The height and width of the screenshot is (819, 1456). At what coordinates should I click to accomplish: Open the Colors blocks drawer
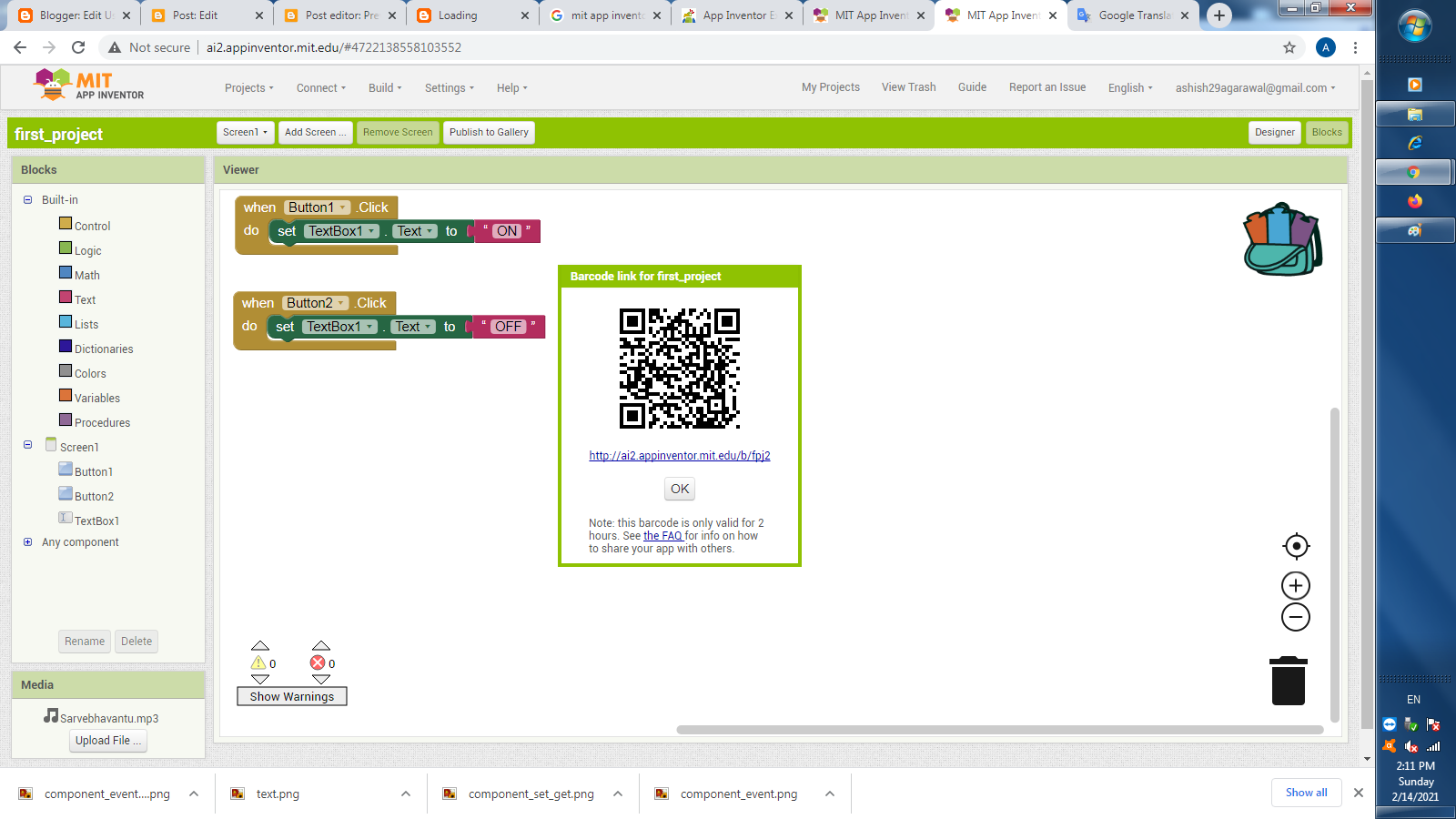tap(90, 372)
